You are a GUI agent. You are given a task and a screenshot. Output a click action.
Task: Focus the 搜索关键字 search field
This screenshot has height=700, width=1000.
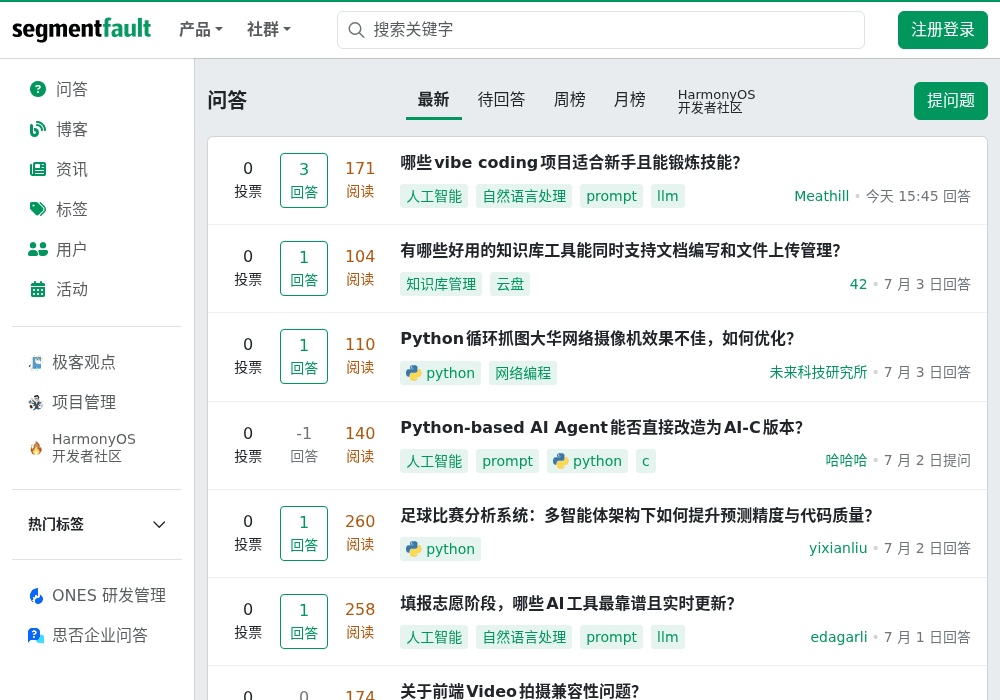point(601,30)
